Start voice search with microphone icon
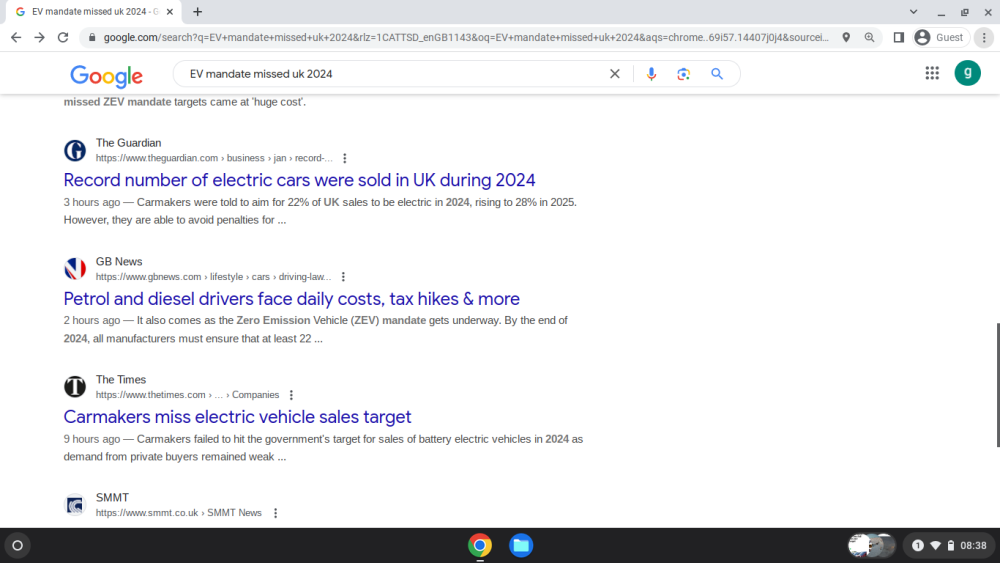Viewport: 1000px width, 563px height. point(651,74)
